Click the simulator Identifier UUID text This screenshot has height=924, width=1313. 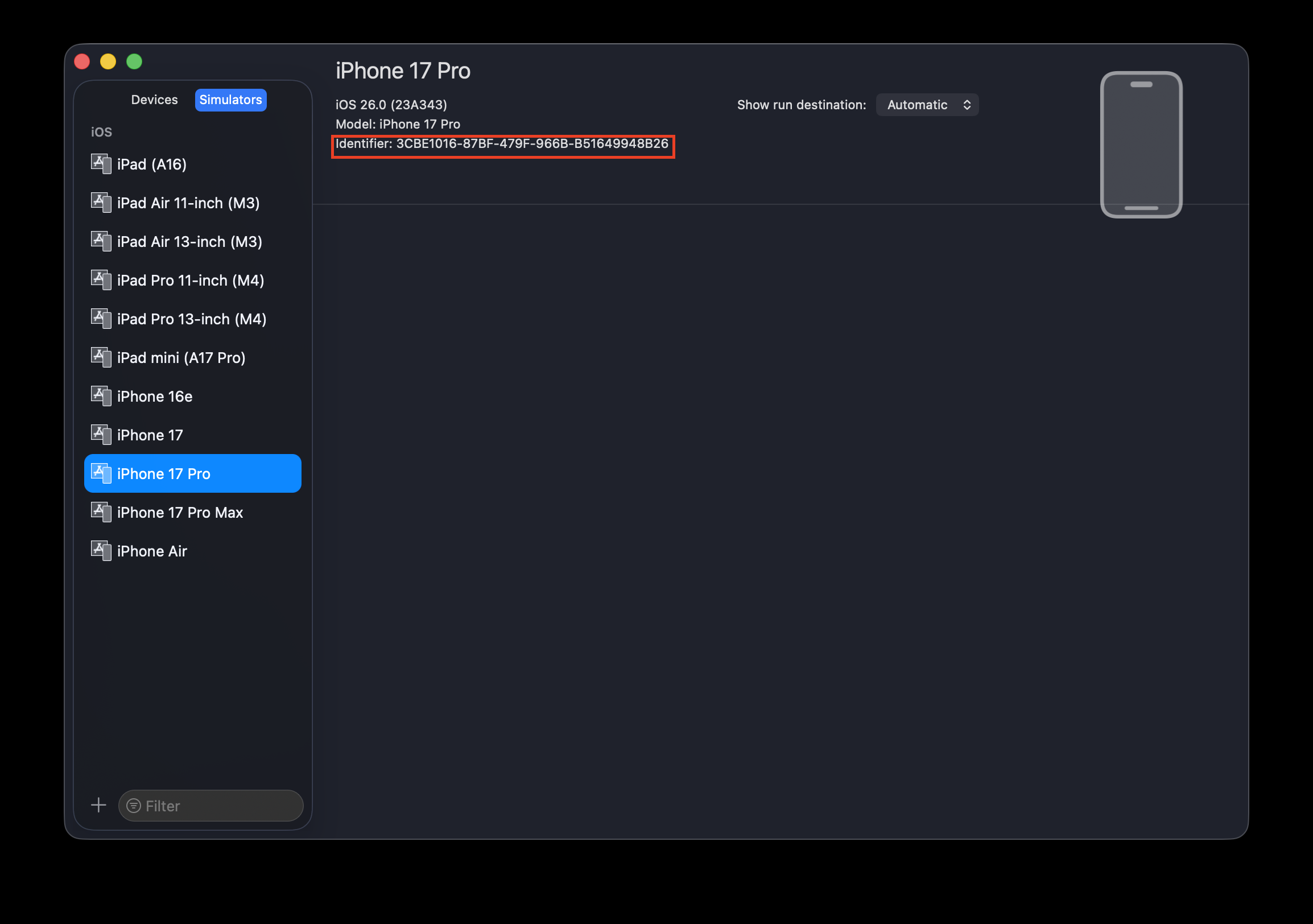532,143
